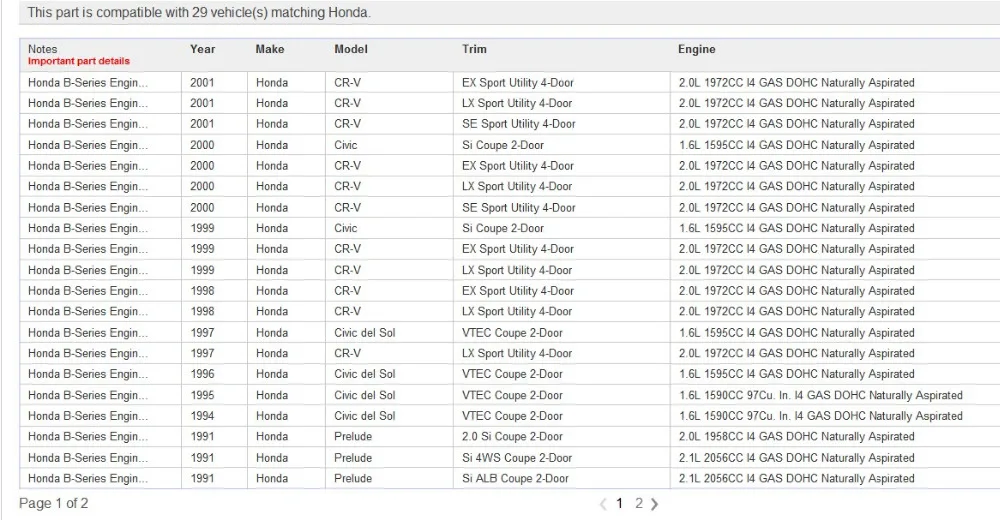
Task: Click 'Civic del Sol' model in 1997 row
Action: (x=365, y=332)
